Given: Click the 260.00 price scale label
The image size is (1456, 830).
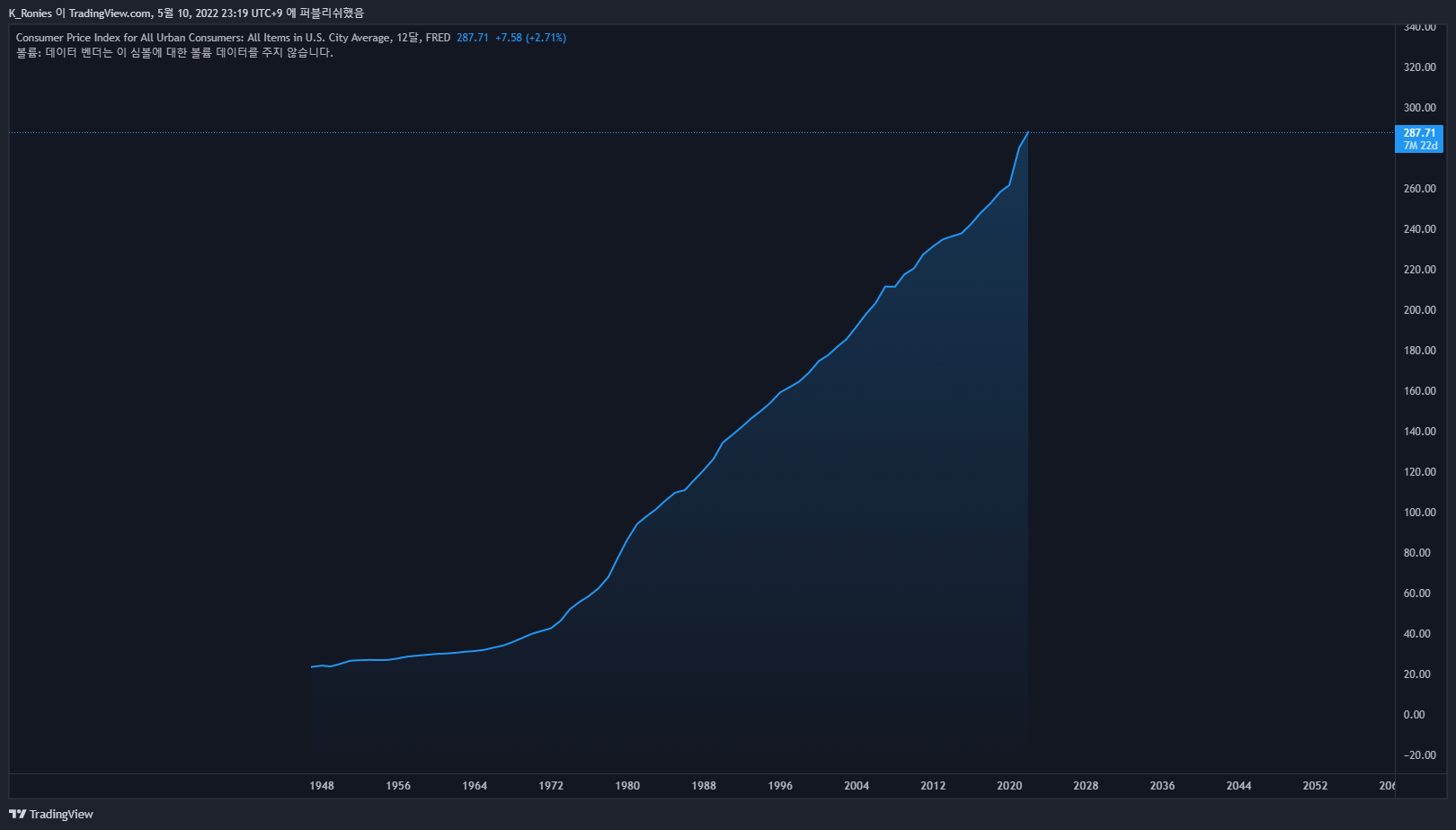Looking at the screenshot, I should click(x=1420, y=189).
